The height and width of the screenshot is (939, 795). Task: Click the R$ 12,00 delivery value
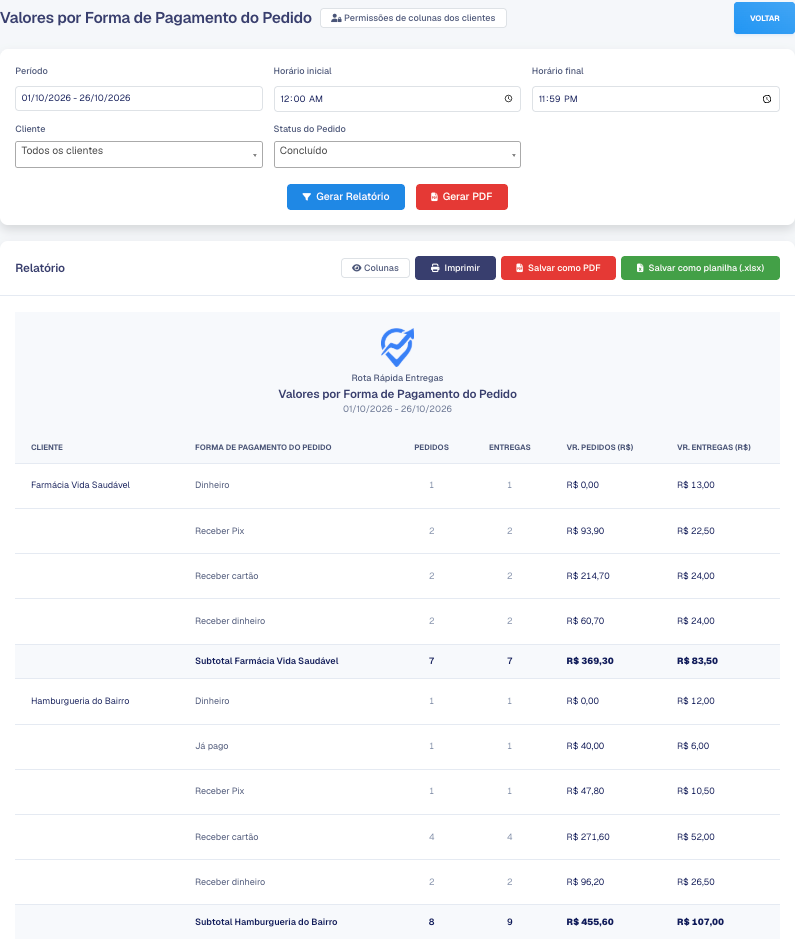(x=696, y=701)
